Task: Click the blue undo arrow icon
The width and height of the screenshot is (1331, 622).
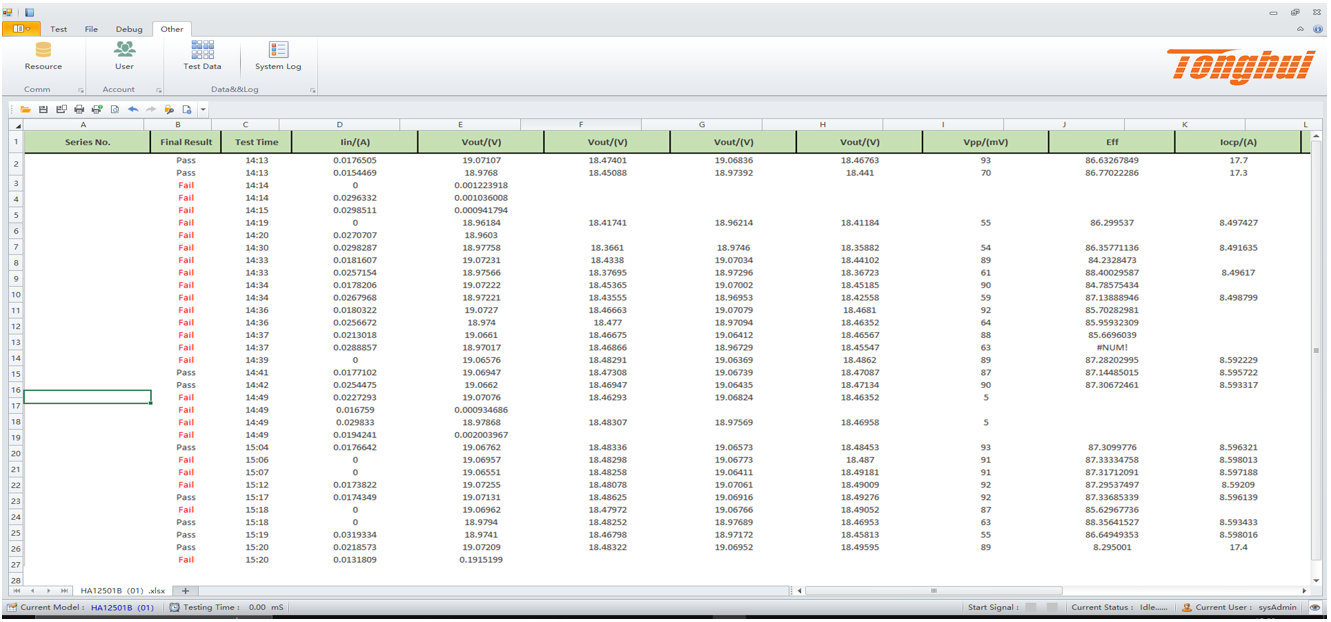Action: 133,109
